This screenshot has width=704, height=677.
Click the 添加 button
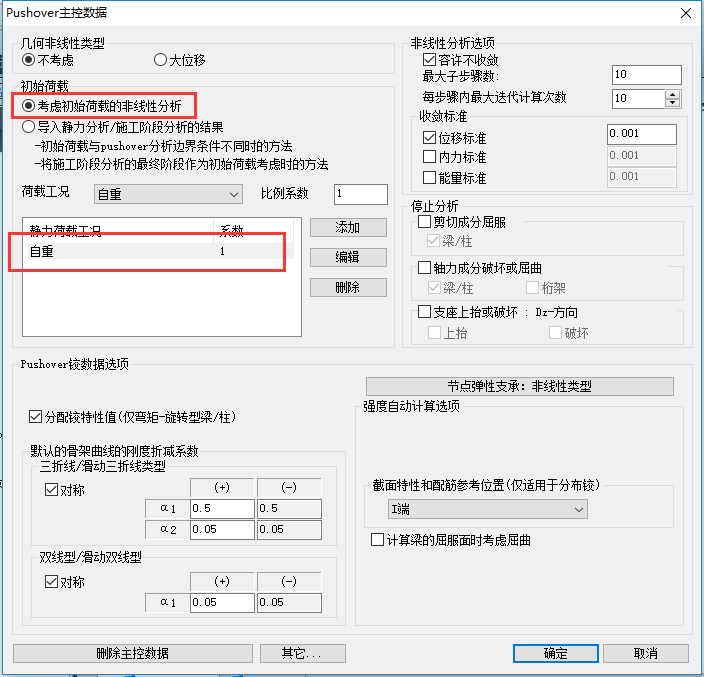pos(347,228)
